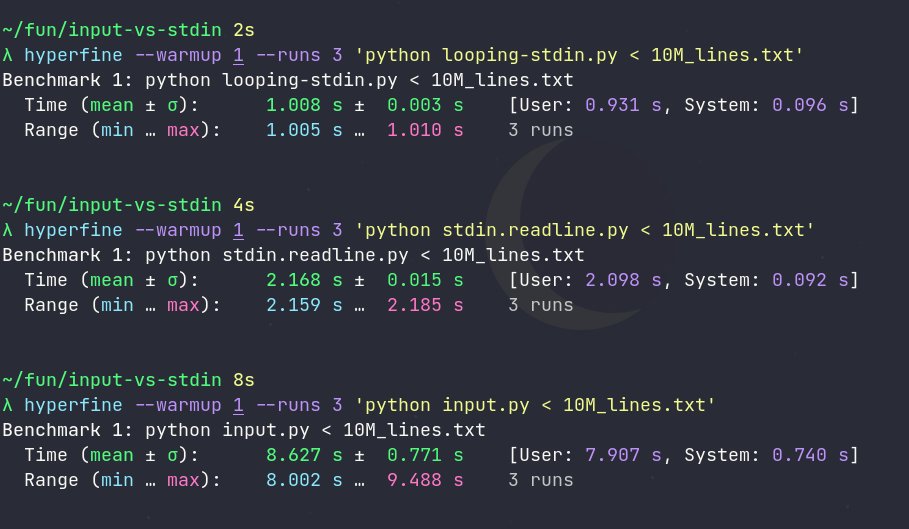
Task: Click the max value 9.488 s
Action: click(426, 480)
